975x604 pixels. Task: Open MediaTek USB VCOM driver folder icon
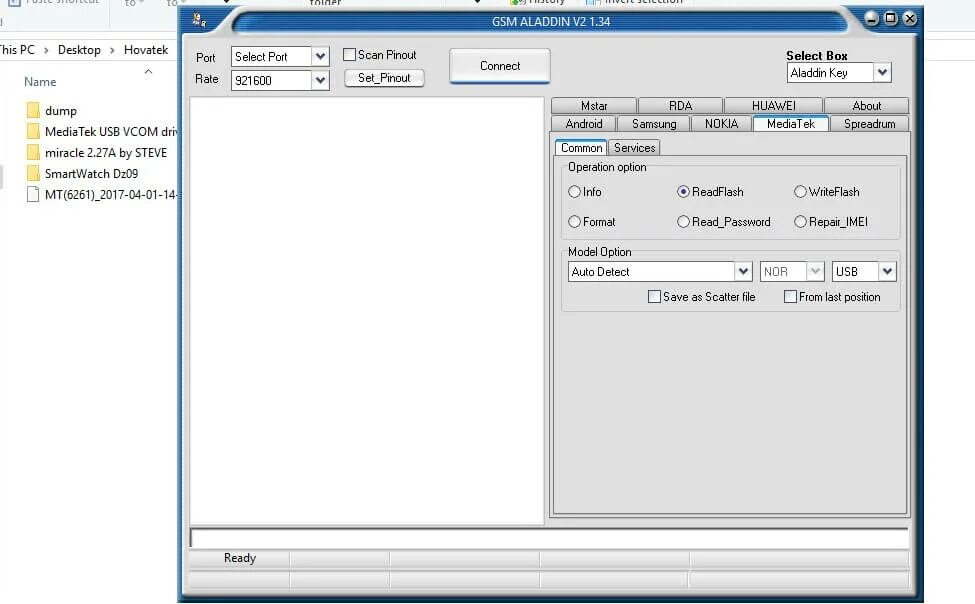point(34,132)
